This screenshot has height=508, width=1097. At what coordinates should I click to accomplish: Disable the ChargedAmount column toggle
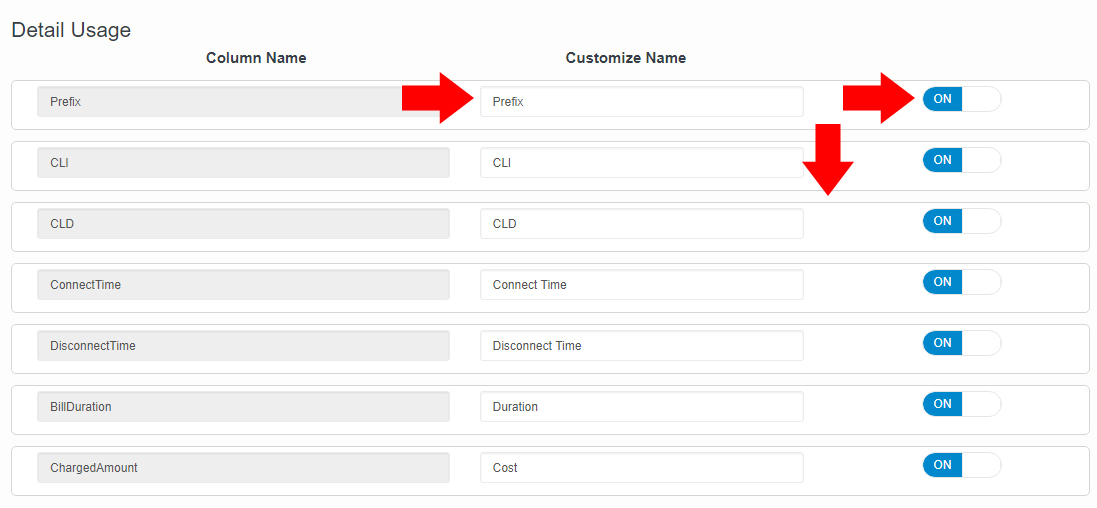click(x=961, y=465)
